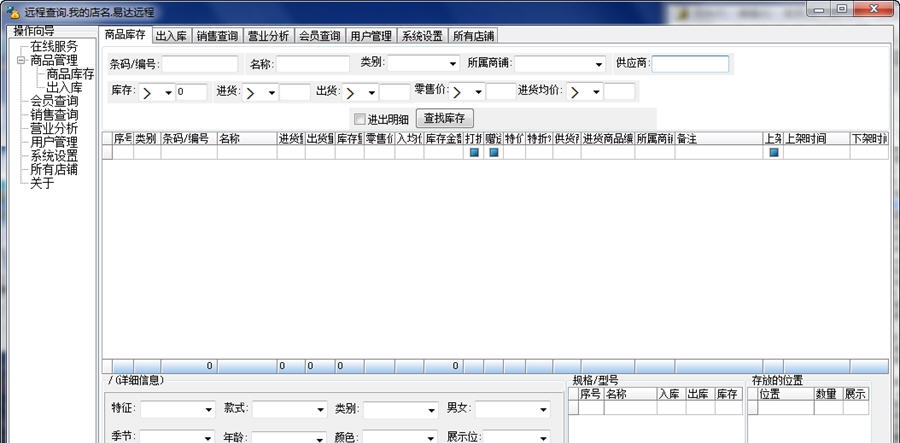Select 销售查询 in the navigation tree
The image size is (900, 443).
54,115
